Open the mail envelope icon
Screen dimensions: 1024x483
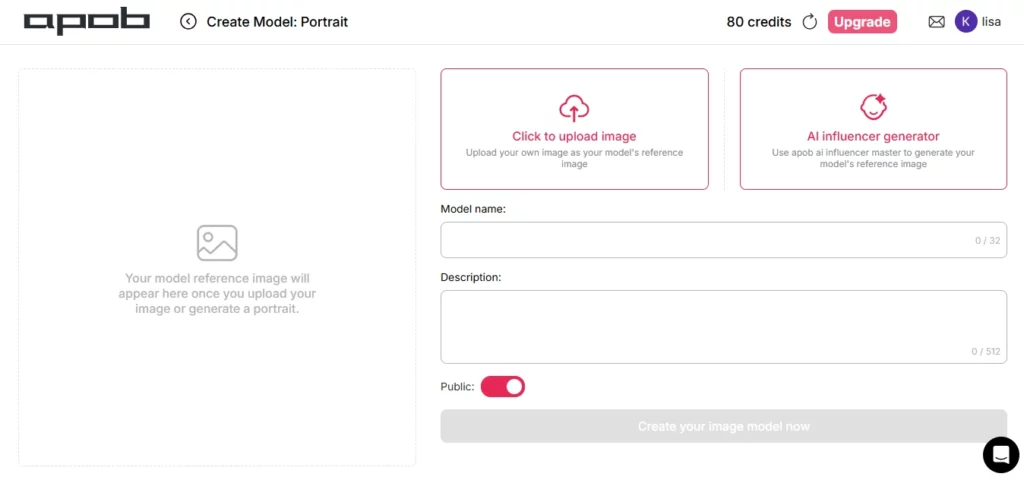click(936, 22)
